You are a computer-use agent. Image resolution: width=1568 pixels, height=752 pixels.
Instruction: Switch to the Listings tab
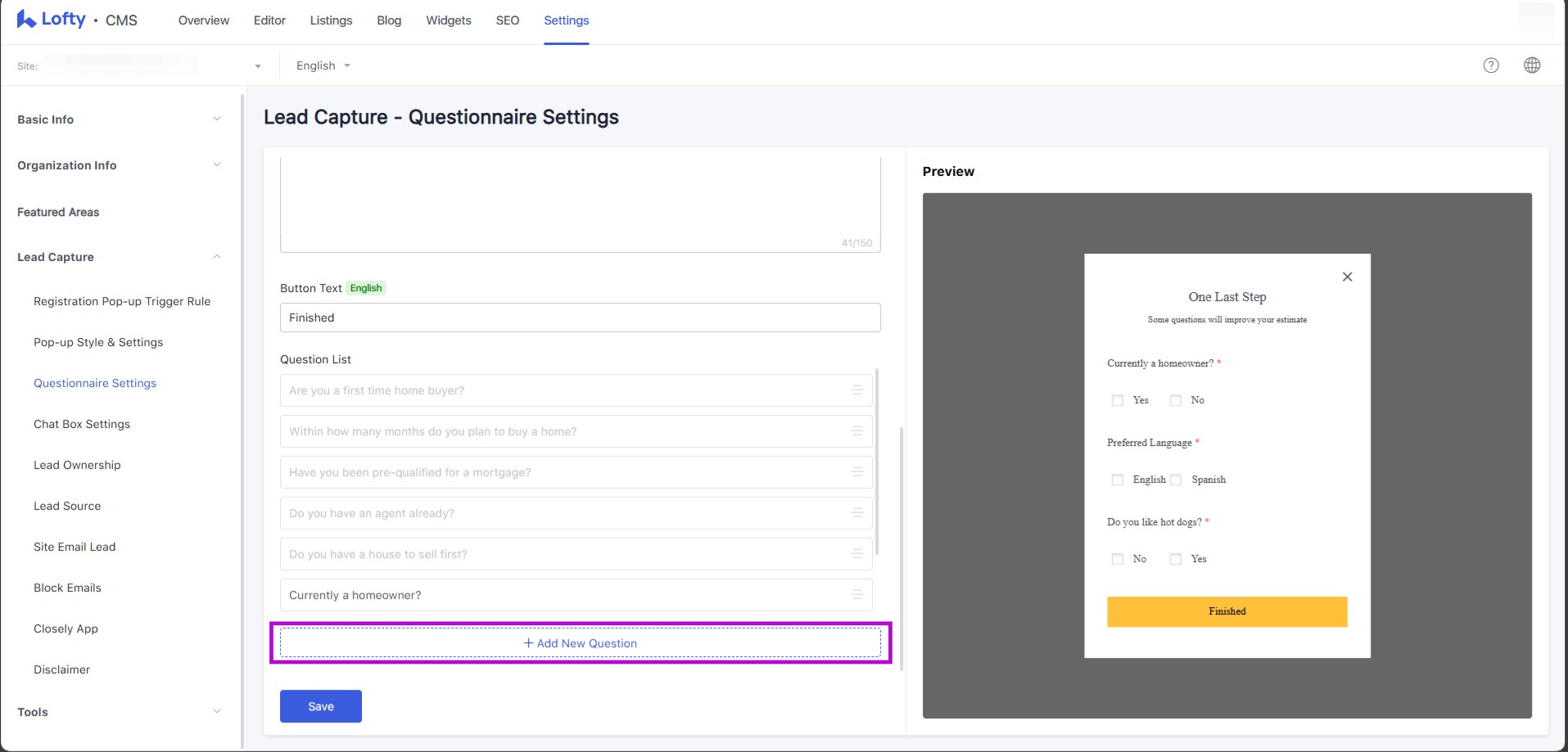tap(331, 20)
